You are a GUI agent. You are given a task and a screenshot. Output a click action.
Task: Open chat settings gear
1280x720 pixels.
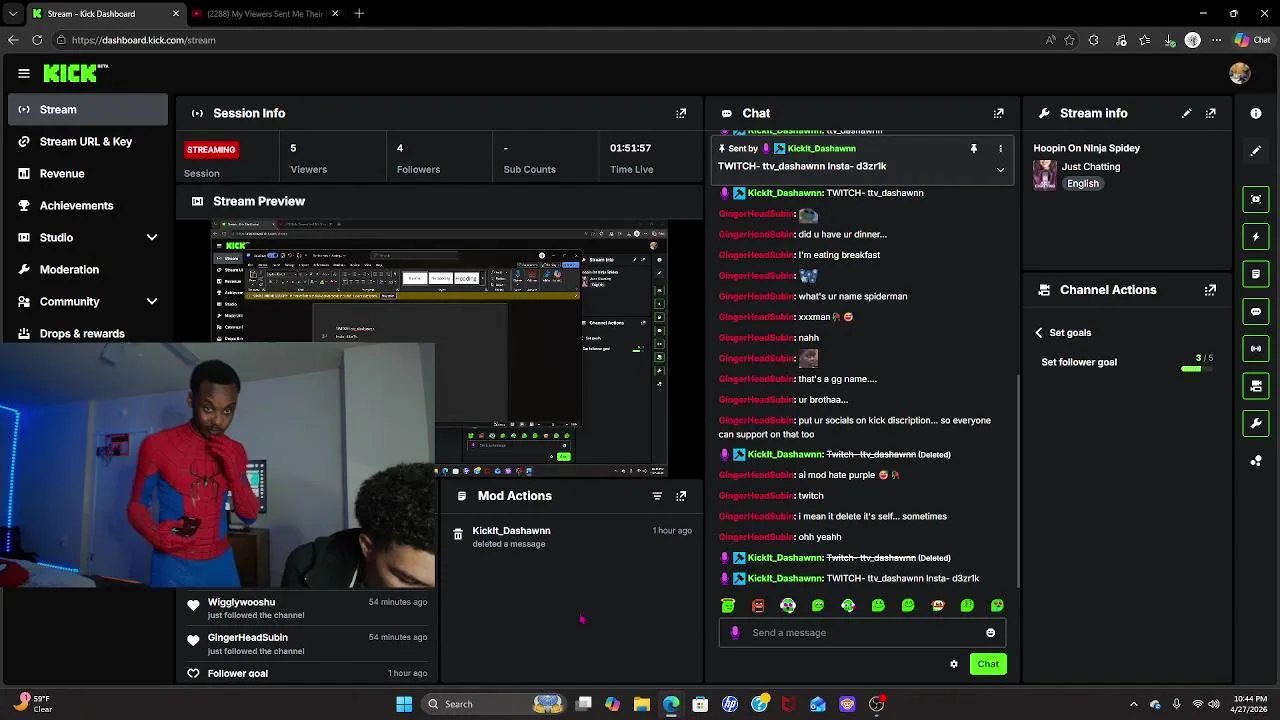[x=953, y=664]
